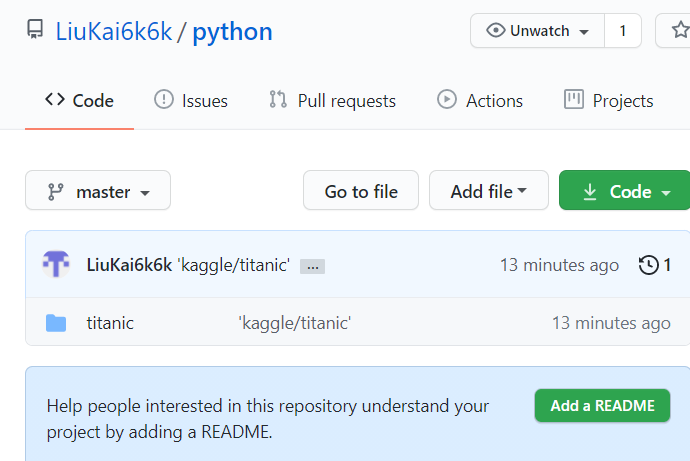This screenshot has height=461, width=690.
Task: Click commit author LiuKai6k6k
Action: pyautogui.click(x=129, y=265)
